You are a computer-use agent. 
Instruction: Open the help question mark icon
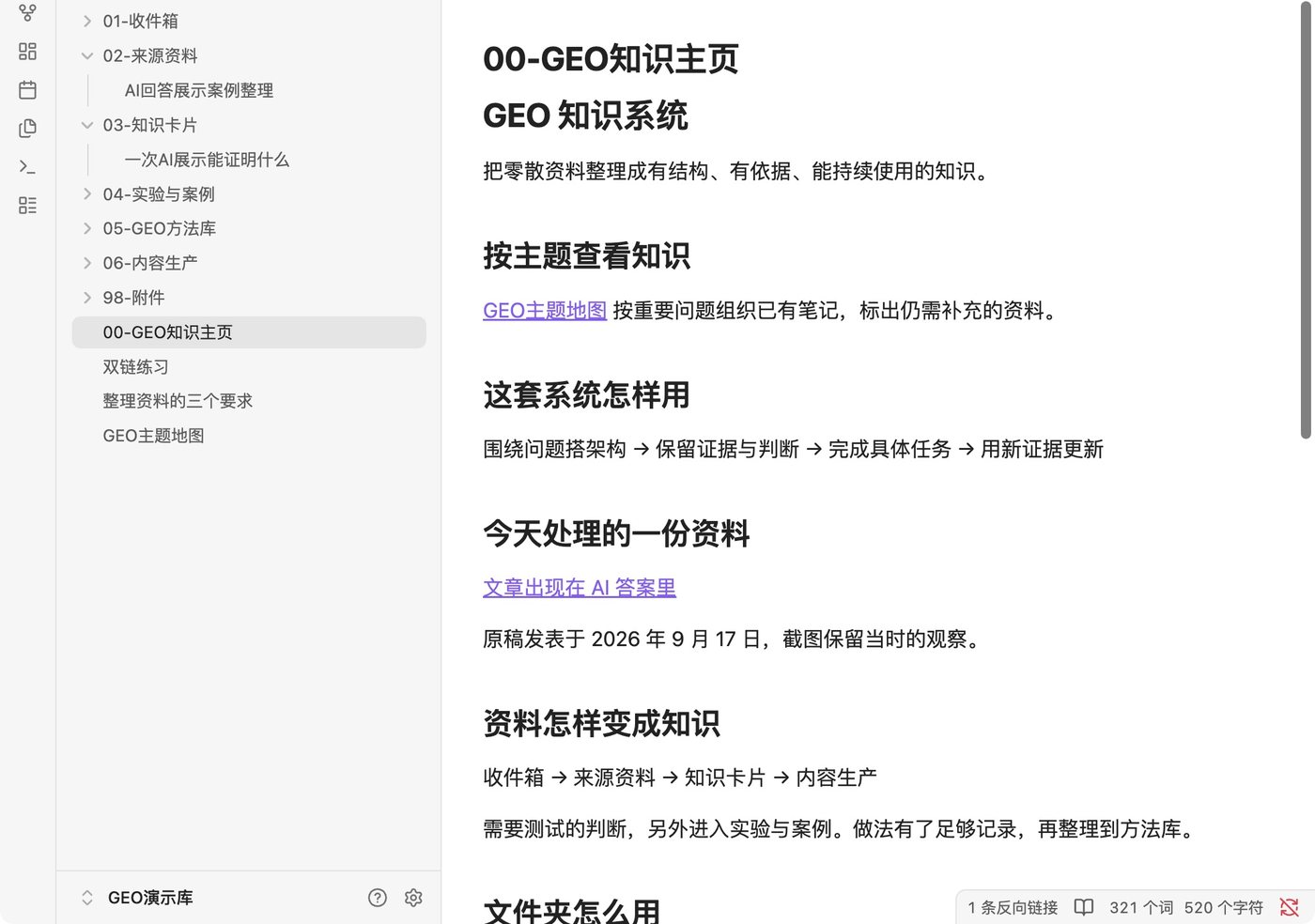pyautogui.click(x=378, y=898)
